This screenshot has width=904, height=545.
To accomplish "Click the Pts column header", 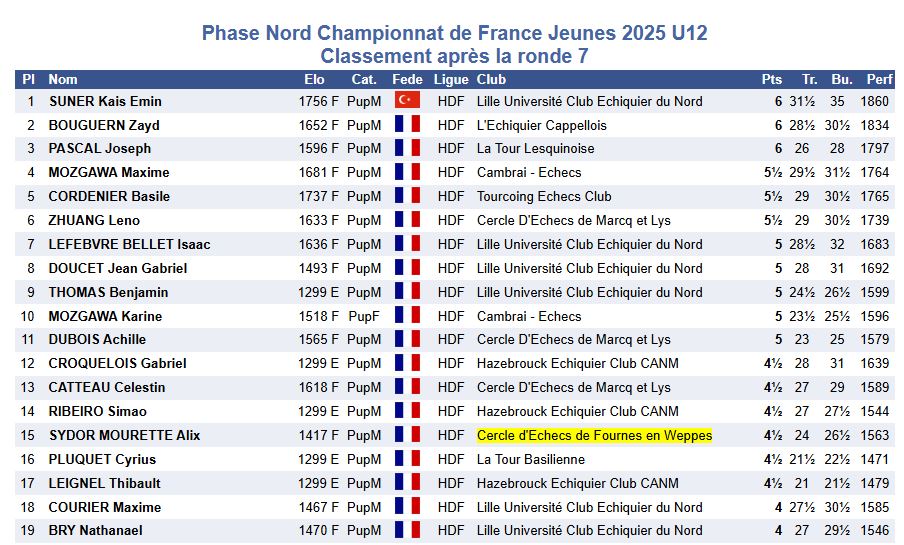I will (771, 80).
